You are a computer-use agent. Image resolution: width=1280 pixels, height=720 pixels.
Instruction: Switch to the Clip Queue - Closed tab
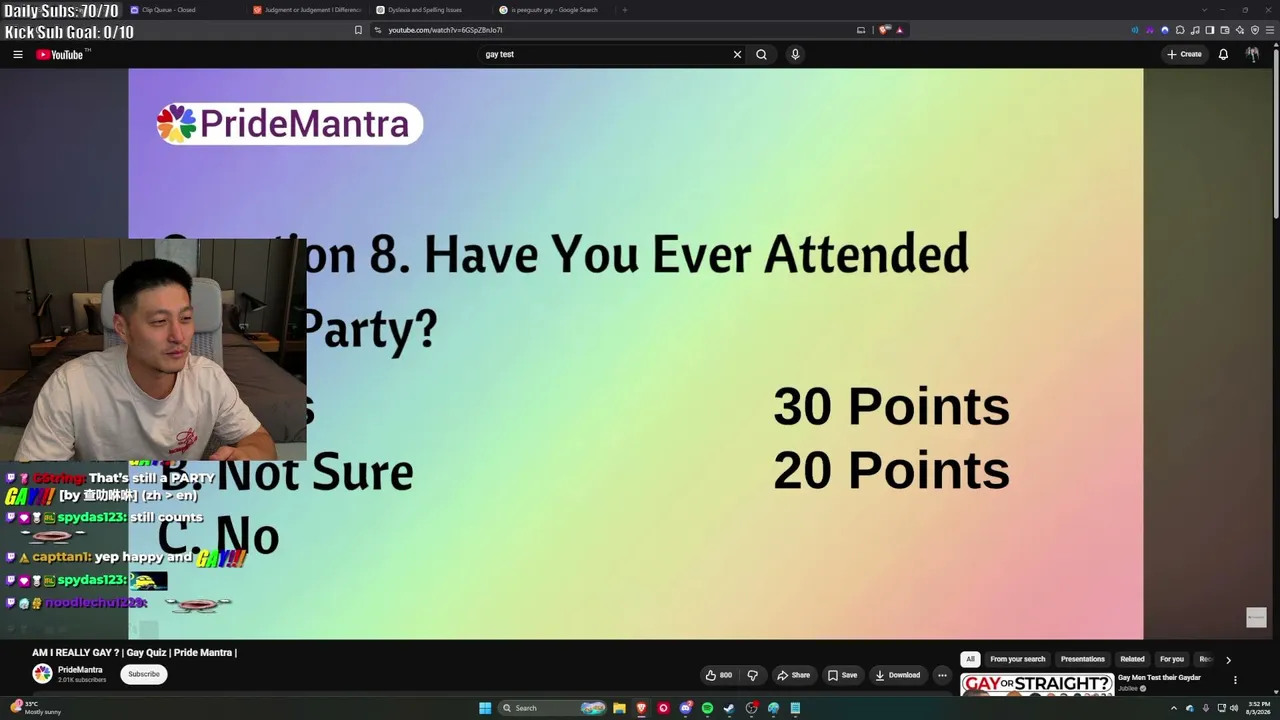(185, 10)
